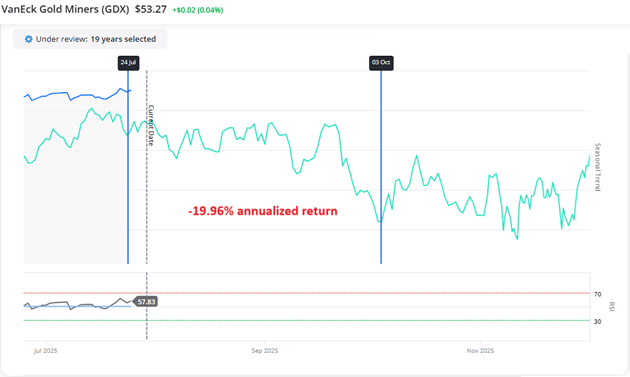
Task: Click the -19.96% annualized return annotation
Action: tap(263, 211)
